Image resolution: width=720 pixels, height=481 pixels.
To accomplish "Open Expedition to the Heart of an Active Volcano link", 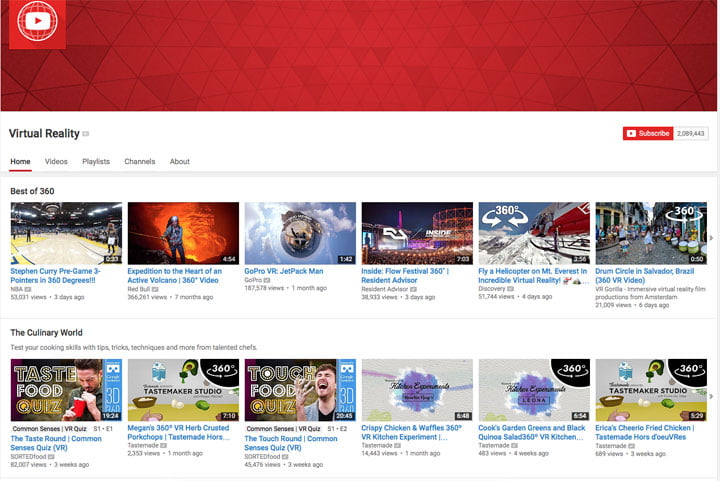I will click(174, 275).
